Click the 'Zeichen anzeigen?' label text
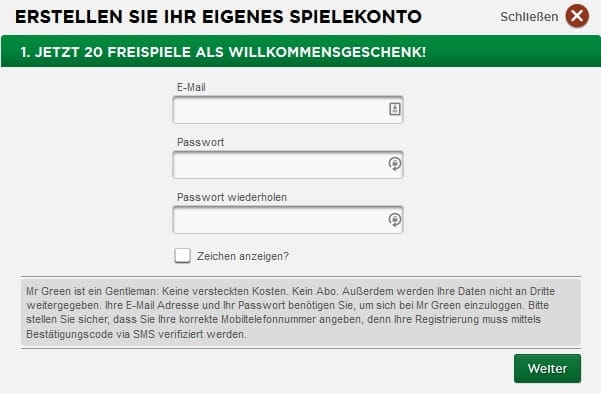Image resolution: width=601 pixels, height=394 pixels. (x=243, y=256)
